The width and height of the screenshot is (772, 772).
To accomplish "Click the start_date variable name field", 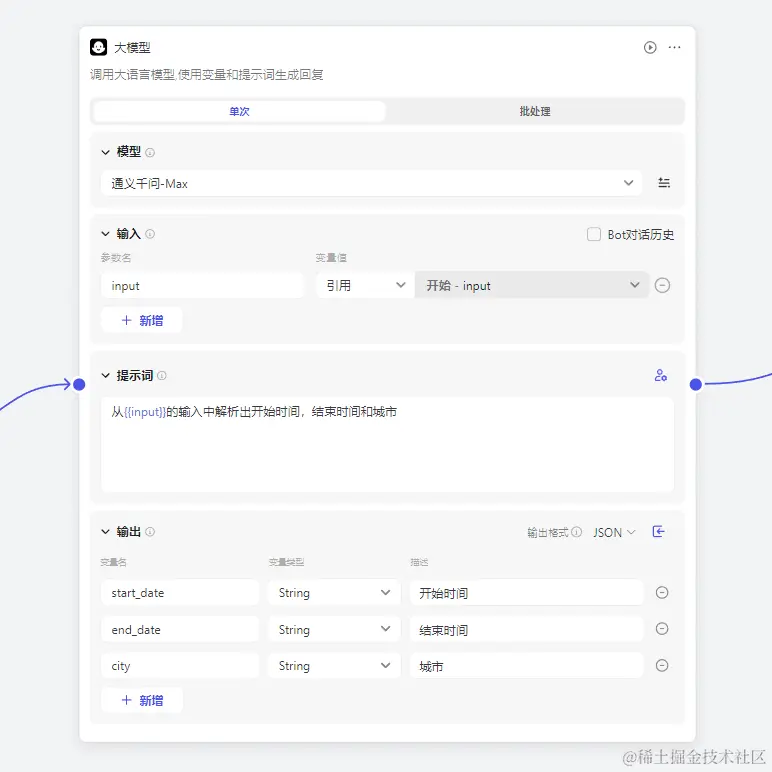I will point(180,592).
